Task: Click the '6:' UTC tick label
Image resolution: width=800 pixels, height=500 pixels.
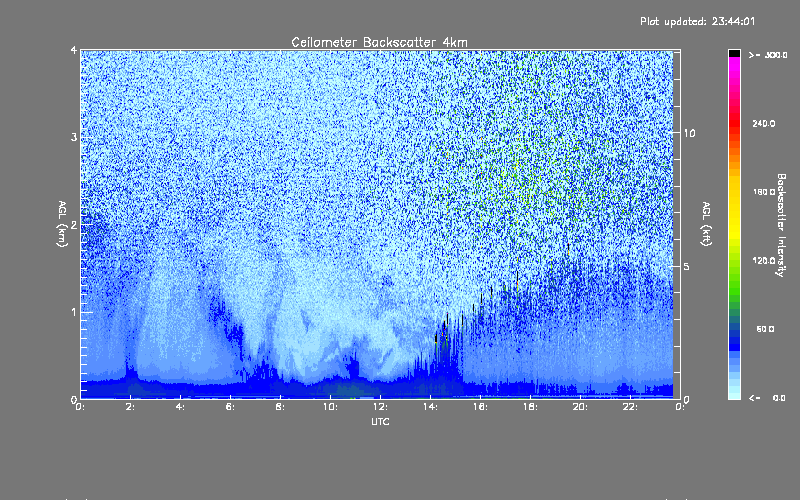Action: point(230,407)
